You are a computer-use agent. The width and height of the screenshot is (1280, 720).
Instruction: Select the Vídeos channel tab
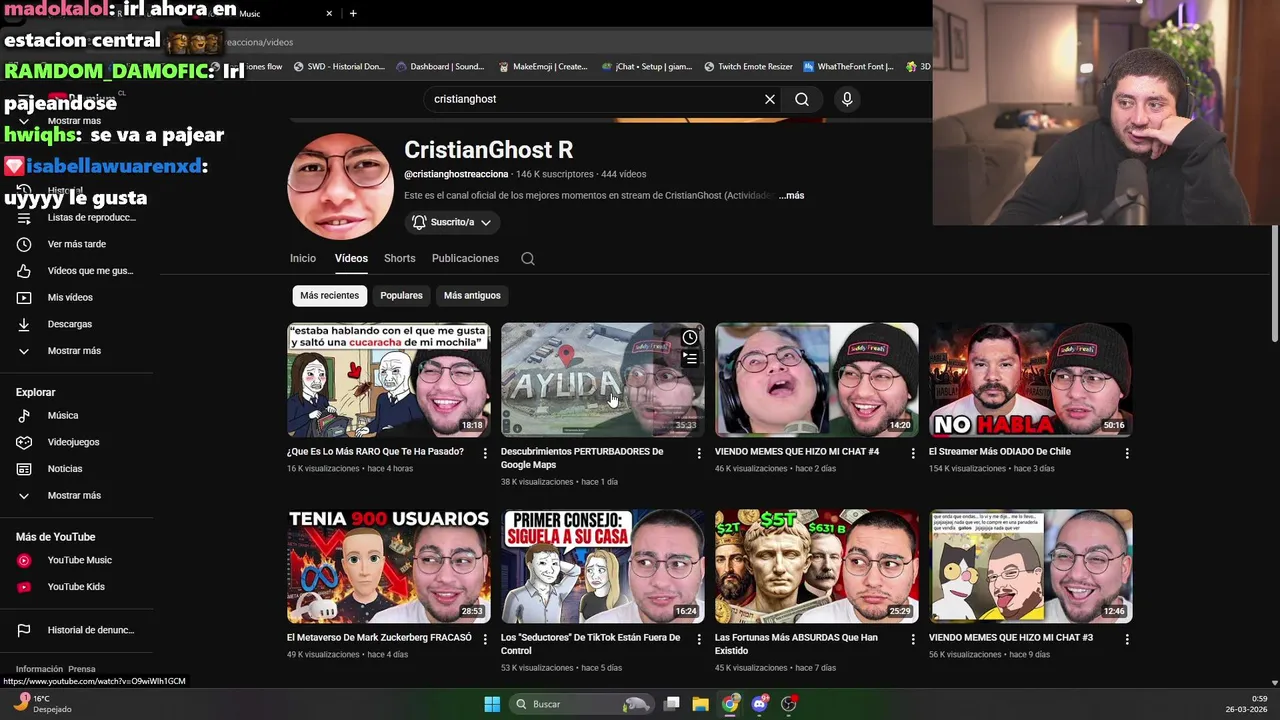click(351, 258)
